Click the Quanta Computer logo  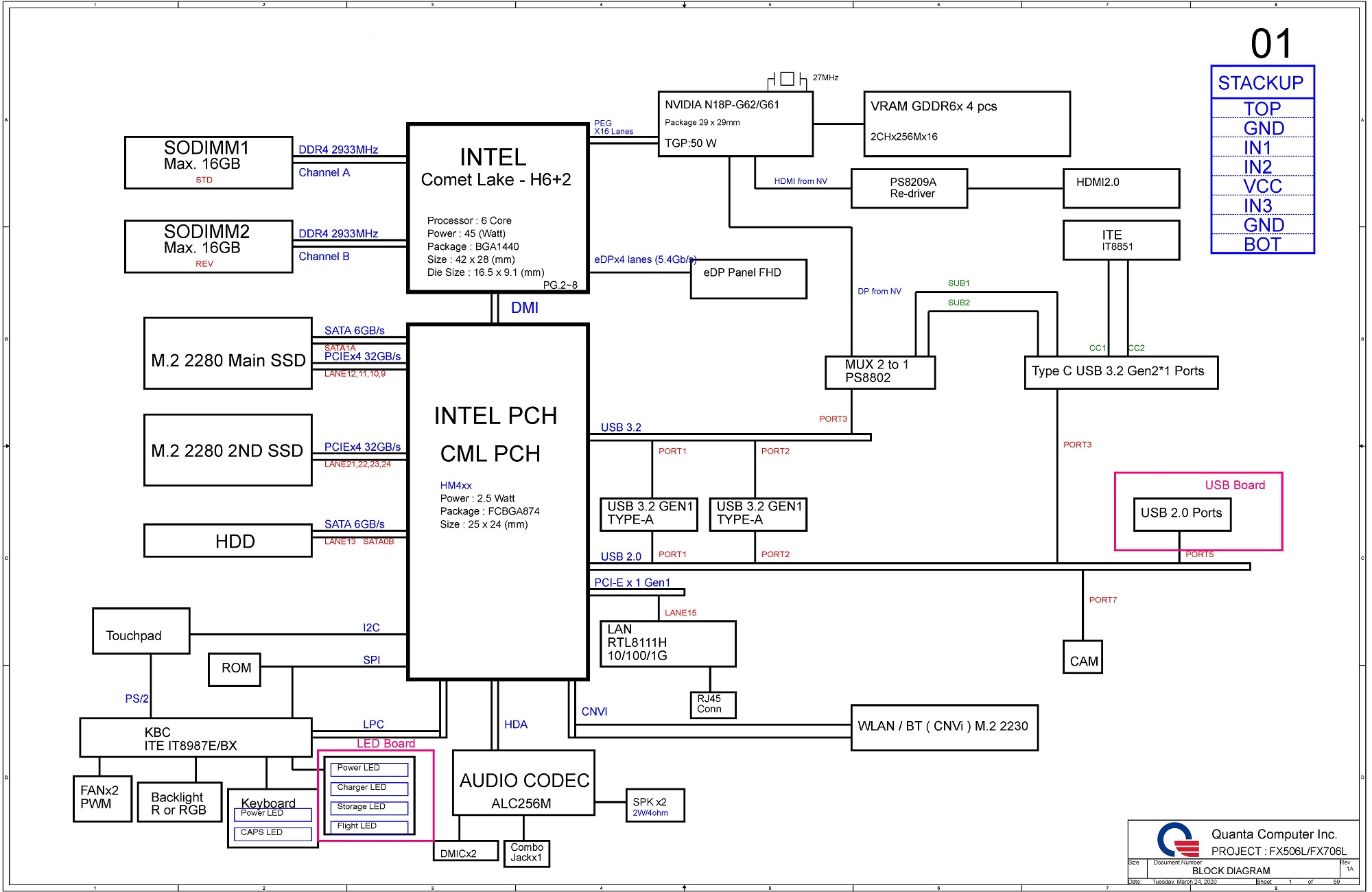(x=1178, y=841)
